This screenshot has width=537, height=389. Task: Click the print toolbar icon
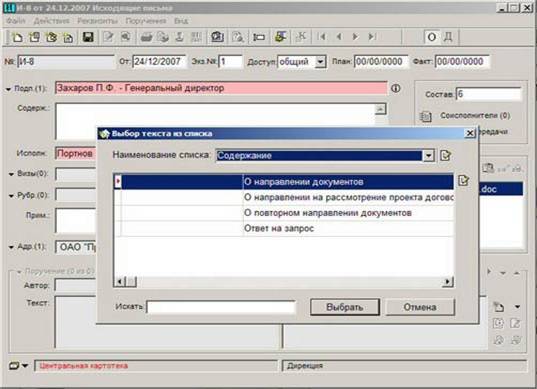[x=146, y=37]
